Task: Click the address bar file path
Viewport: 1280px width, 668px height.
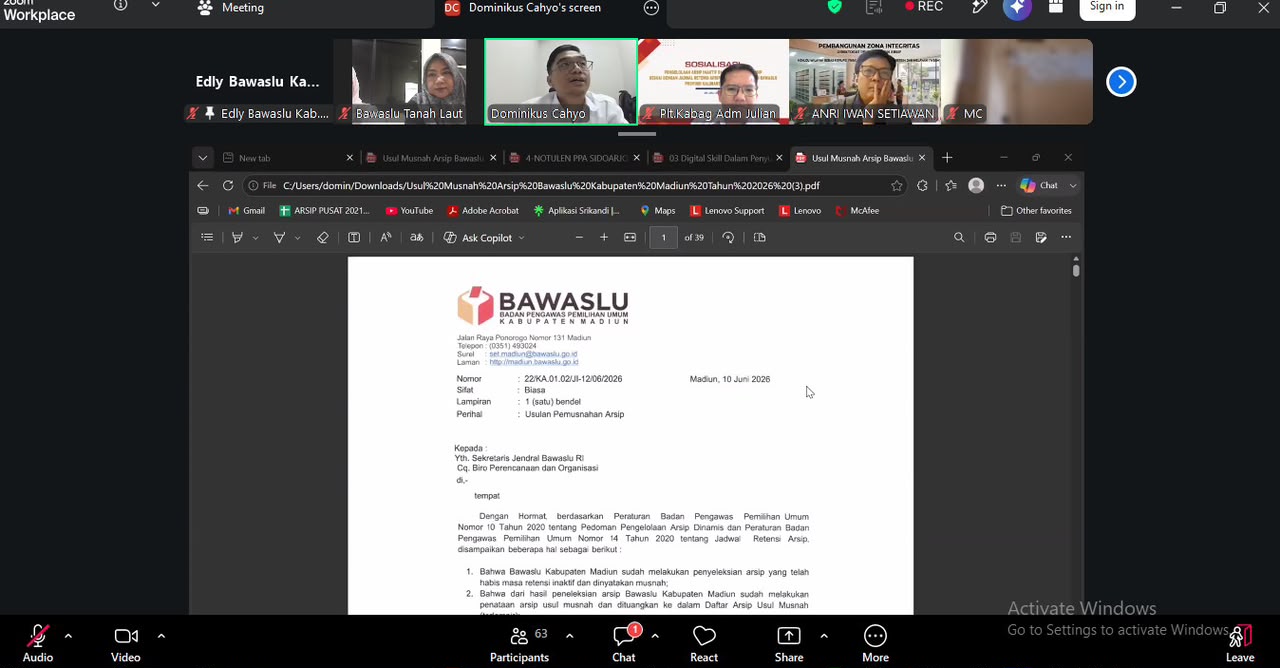Action: click(x=551, y=186)
